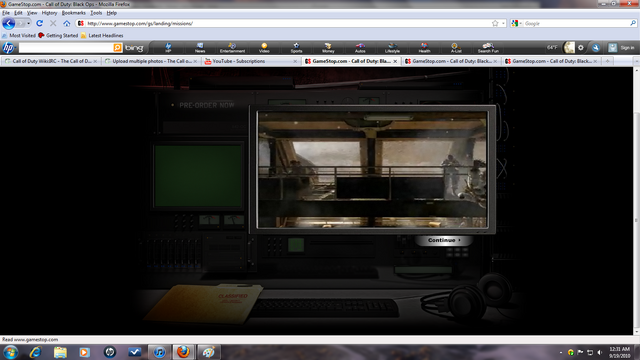Reload the page with the refresh icon

coord(40,23)
